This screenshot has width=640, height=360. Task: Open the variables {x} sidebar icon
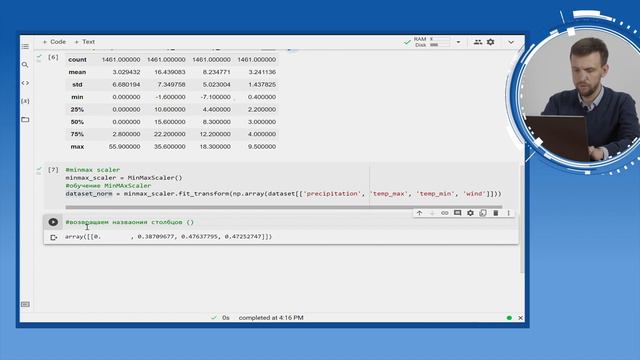click(x=25, y=101)
